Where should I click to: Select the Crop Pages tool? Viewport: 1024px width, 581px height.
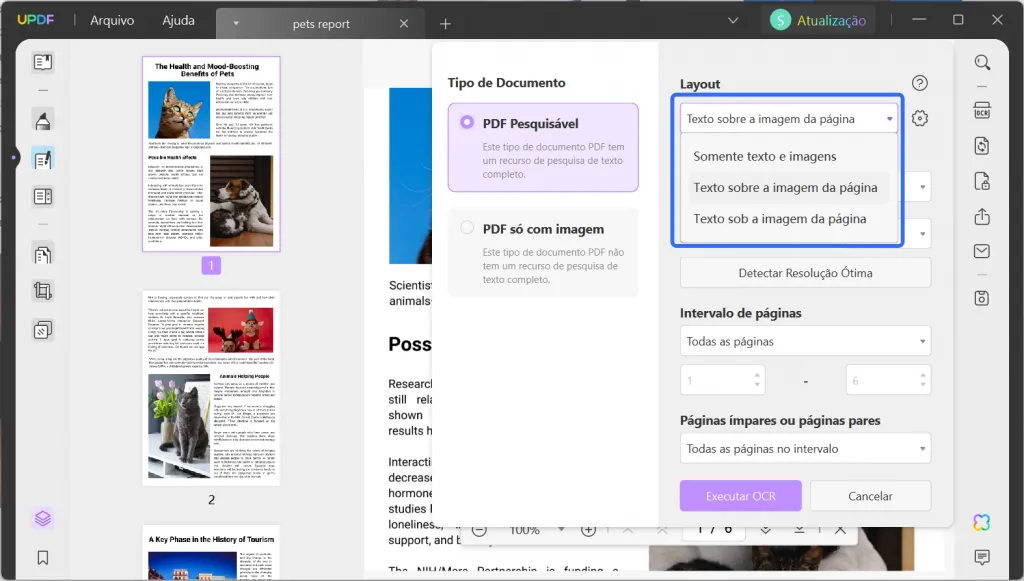pos(42,287)
